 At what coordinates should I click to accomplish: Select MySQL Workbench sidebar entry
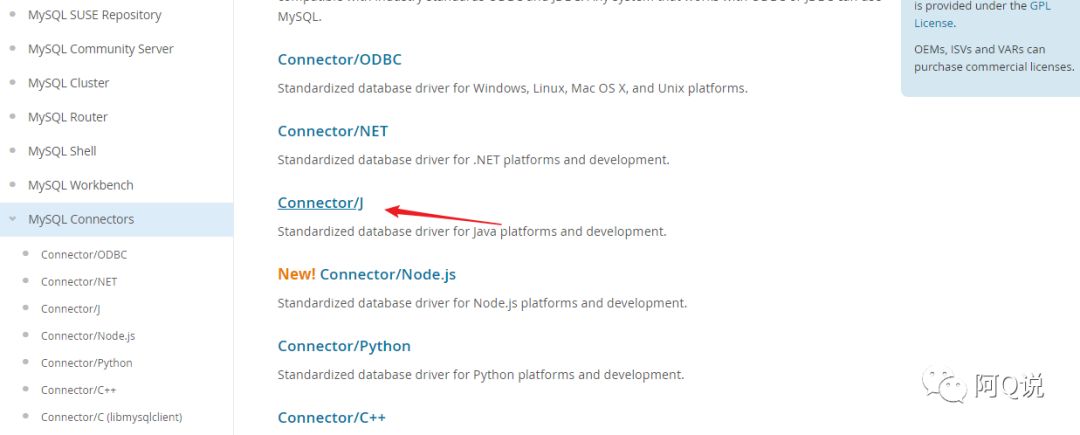coord(80,185)
